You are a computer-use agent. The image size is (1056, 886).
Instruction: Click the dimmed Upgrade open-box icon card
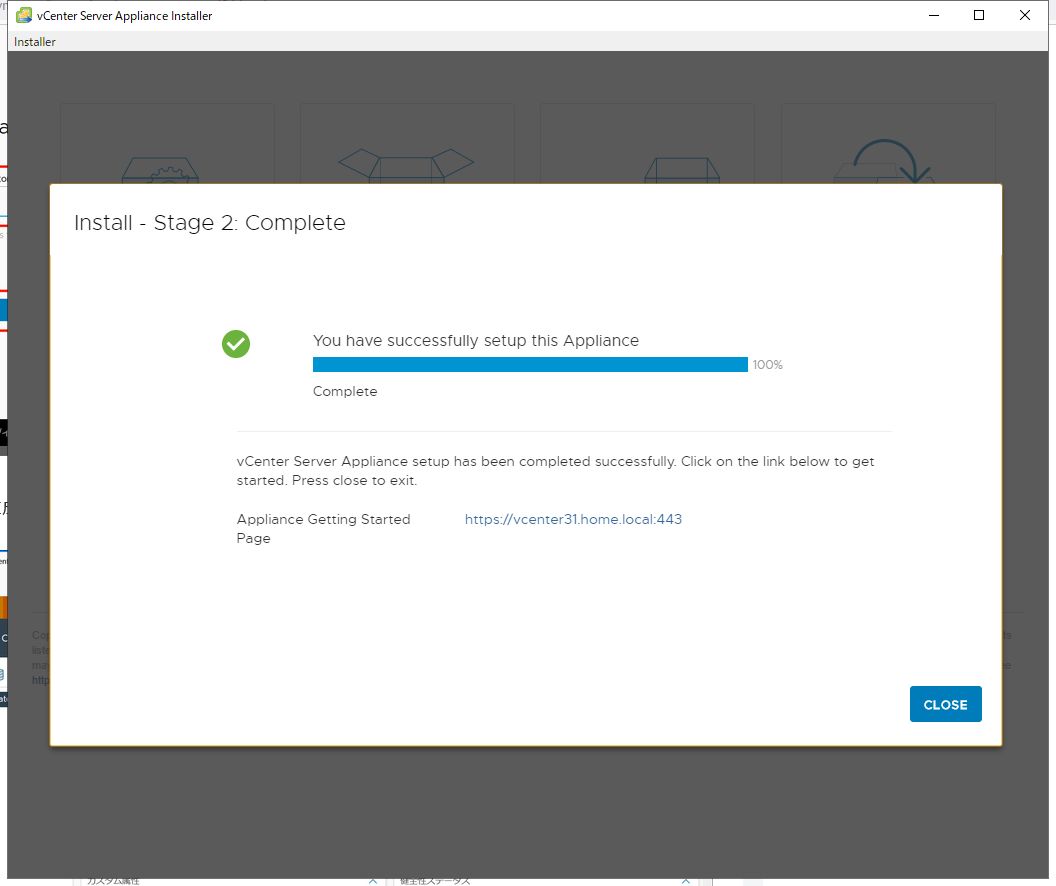pos(407,143)
